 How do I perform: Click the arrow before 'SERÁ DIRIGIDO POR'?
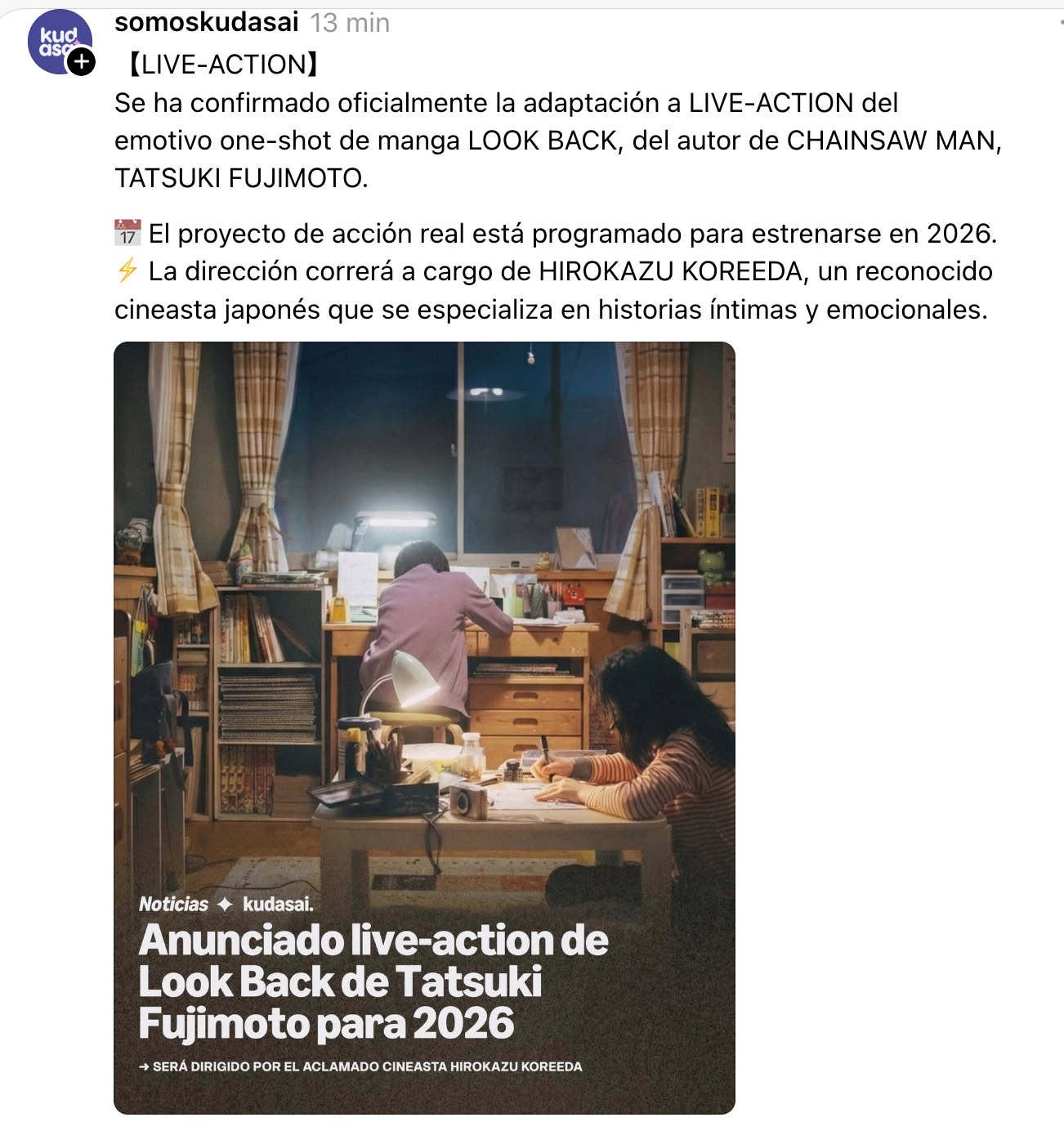click(144, 1066)
